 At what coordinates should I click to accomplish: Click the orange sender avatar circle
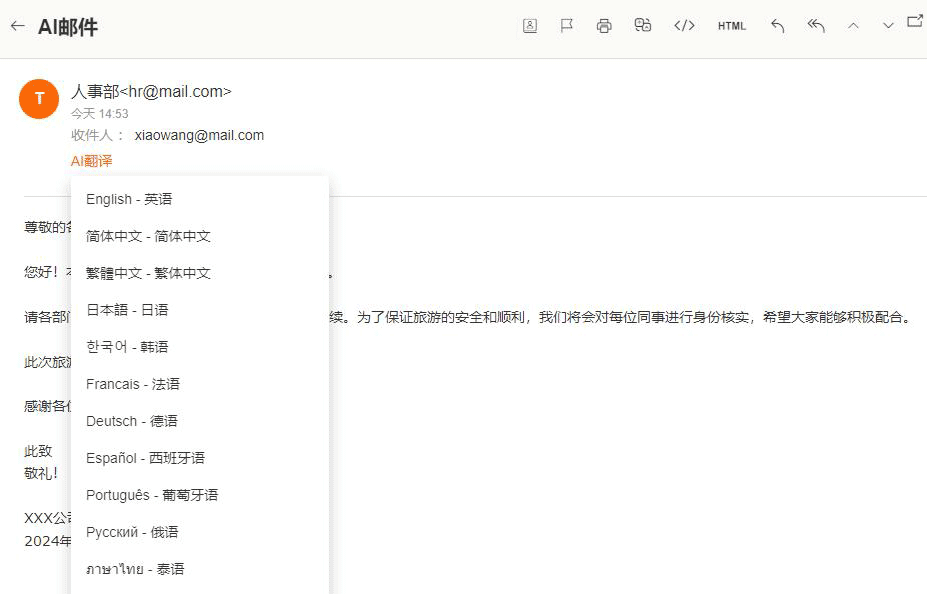coord(38,99)
